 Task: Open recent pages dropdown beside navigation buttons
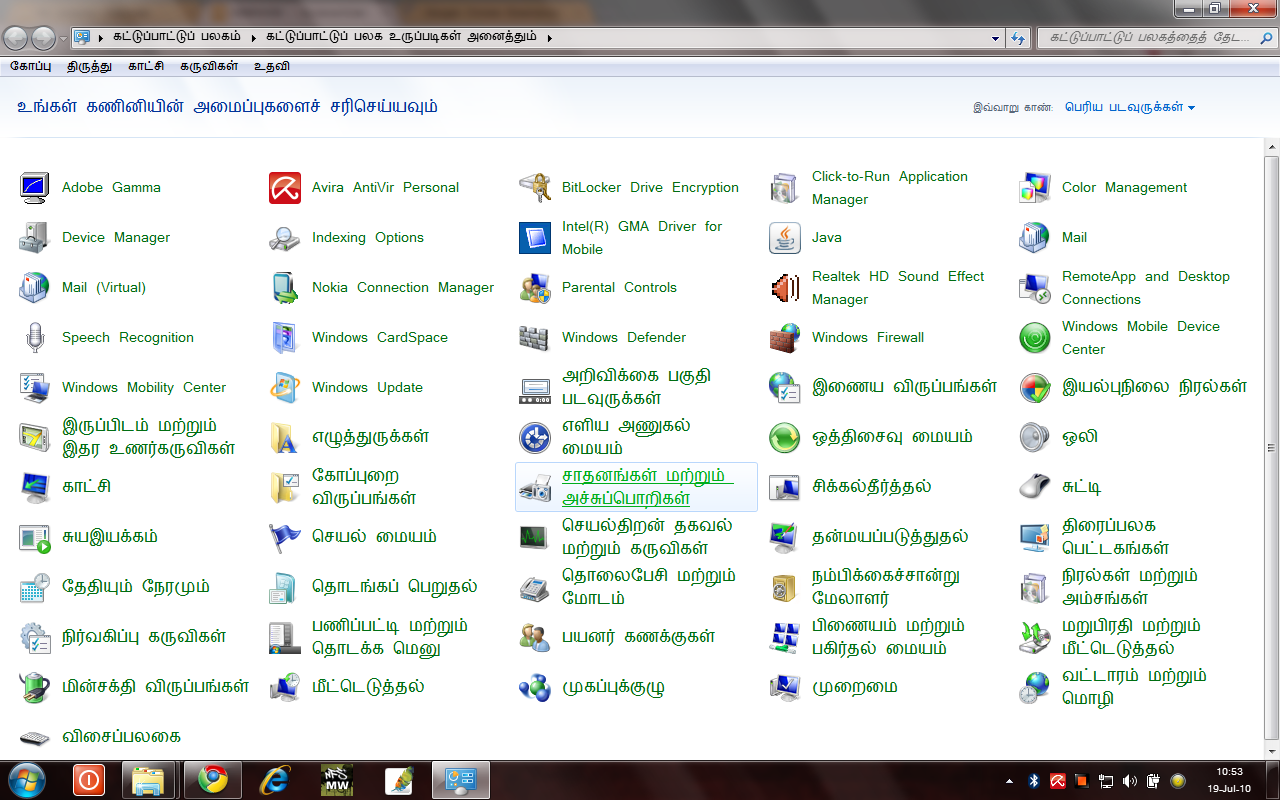tap(63, 39)
